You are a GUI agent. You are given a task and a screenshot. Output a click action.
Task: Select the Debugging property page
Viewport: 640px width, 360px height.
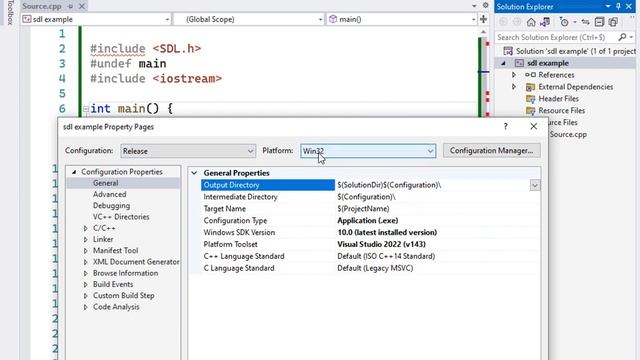coord(111,206)
